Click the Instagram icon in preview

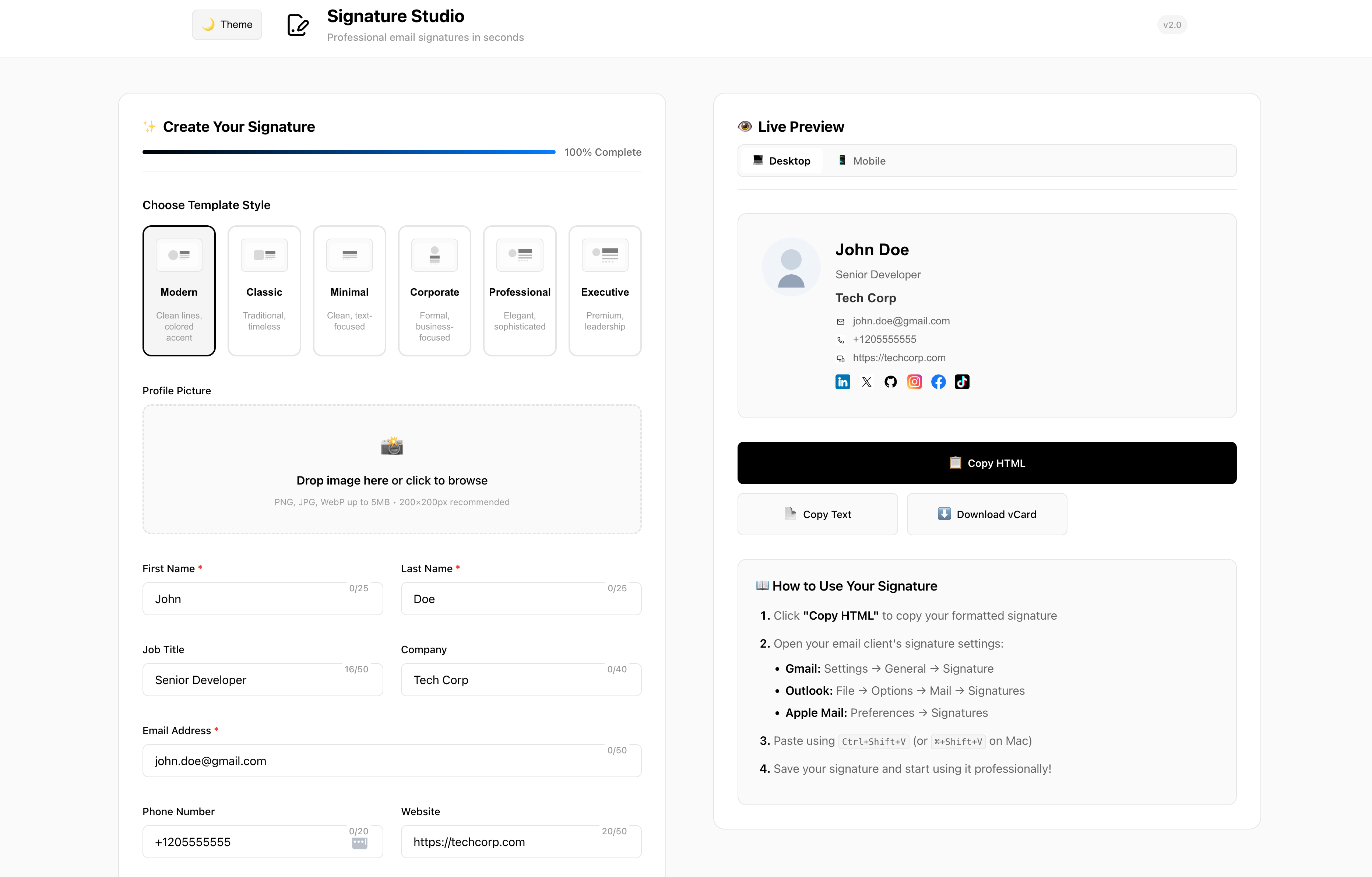pyautogui.click(x=914, y=382)
